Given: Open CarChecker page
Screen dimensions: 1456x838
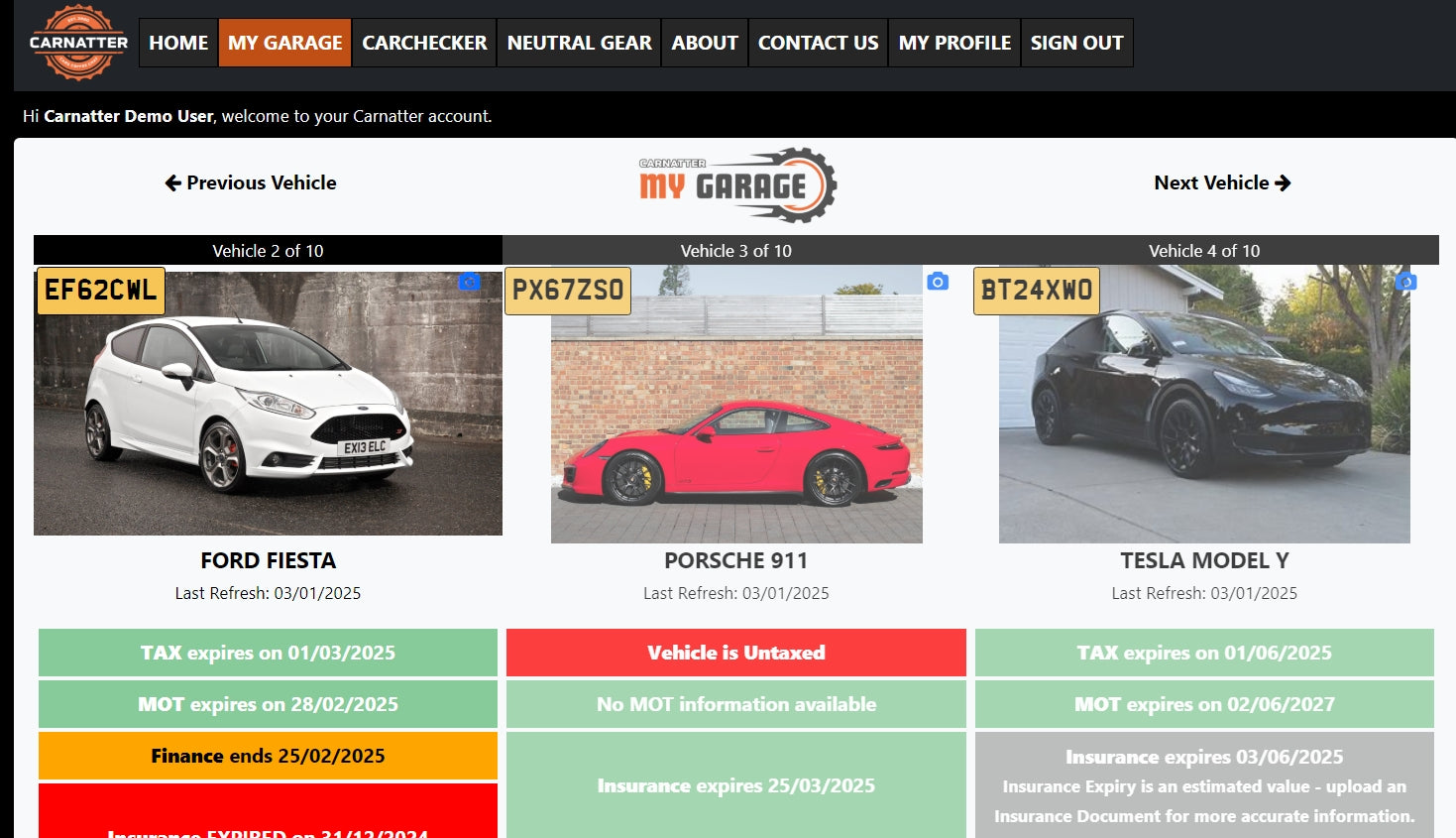Looking at the screenshot, I should coord(424,43).
